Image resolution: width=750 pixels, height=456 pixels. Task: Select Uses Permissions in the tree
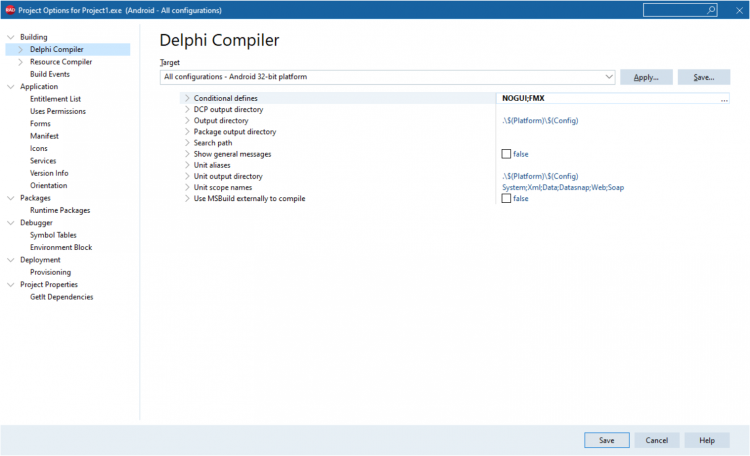(x=58, y=111)
